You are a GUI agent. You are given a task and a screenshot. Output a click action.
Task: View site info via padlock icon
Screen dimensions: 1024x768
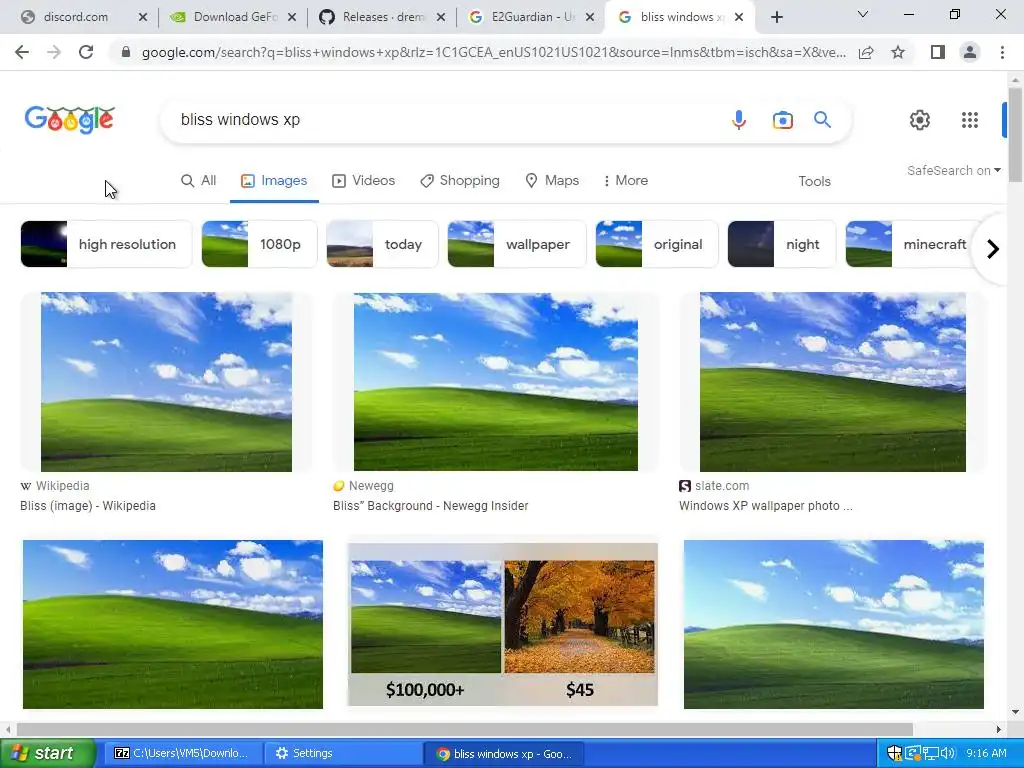click(x=125, y=52)
